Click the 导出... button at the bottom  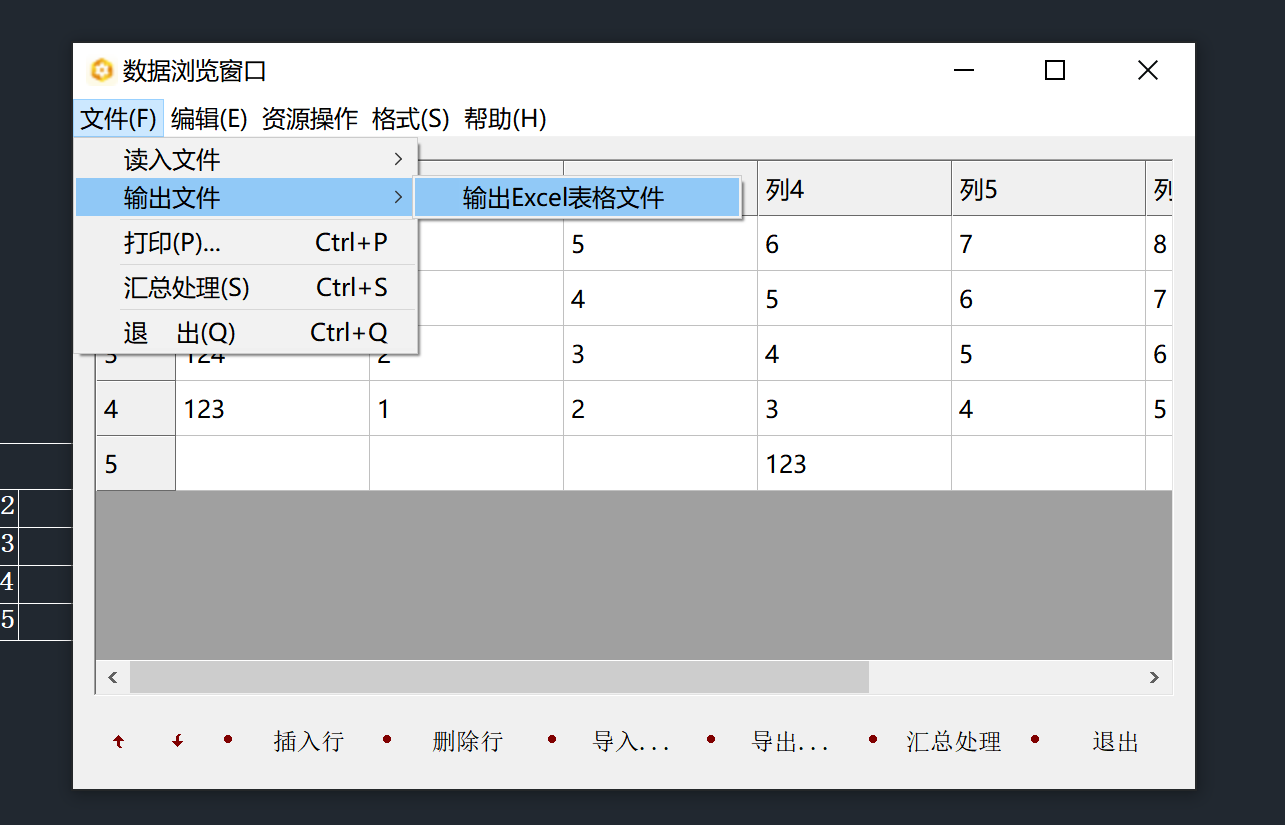[x=790, y=742]
